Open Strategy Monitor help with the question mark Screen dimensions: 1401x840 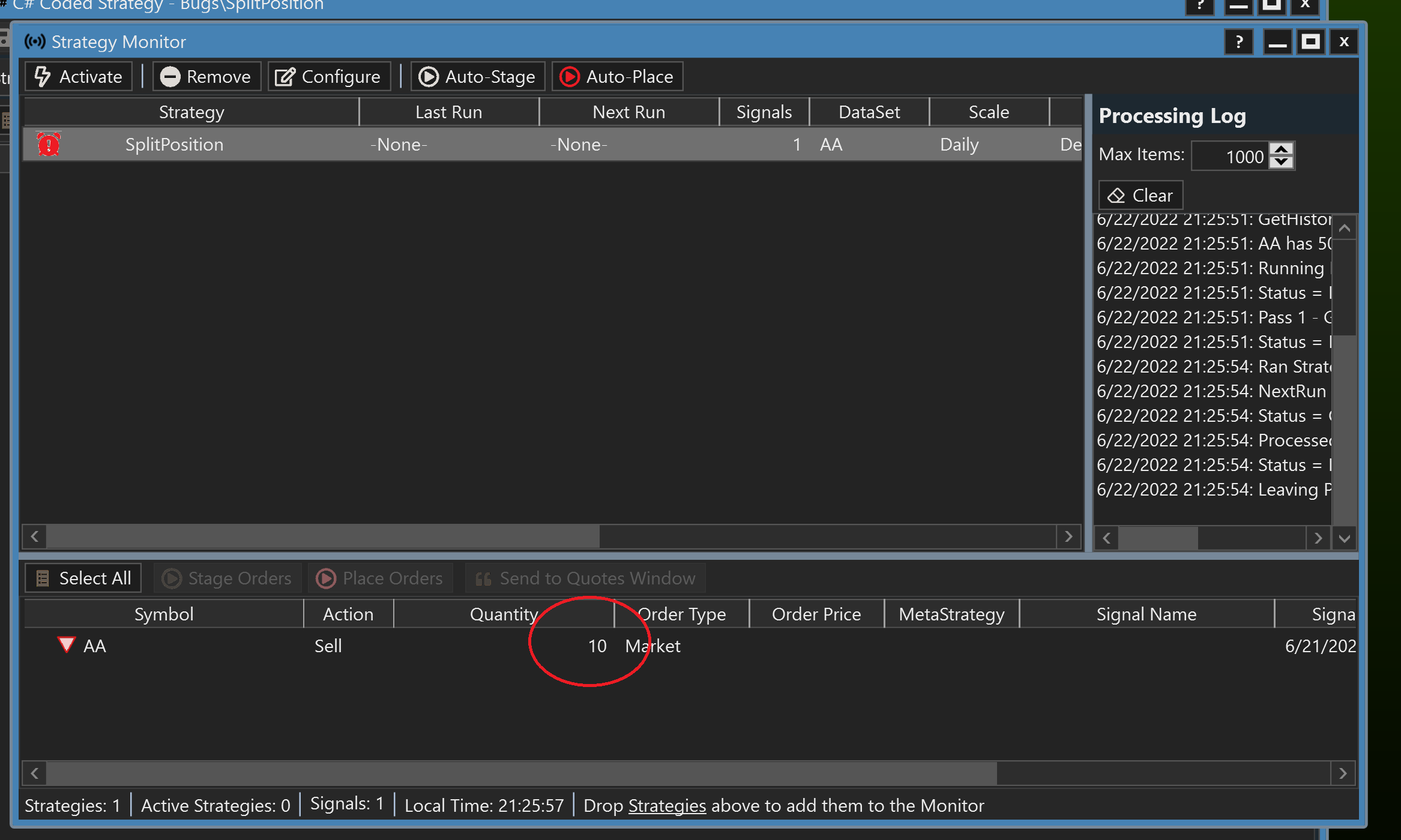coord(1238,41)
